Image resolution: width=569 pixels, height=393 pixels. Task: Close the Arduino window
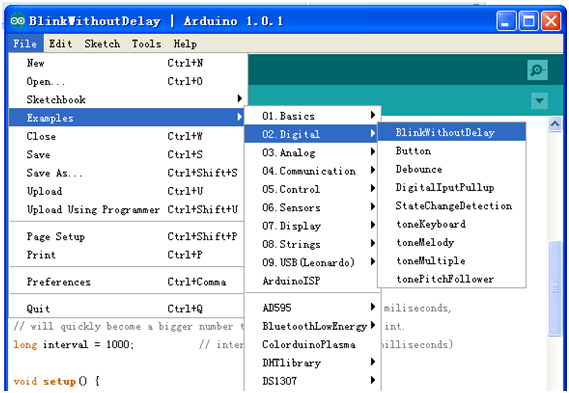click(x=551, y=21)
